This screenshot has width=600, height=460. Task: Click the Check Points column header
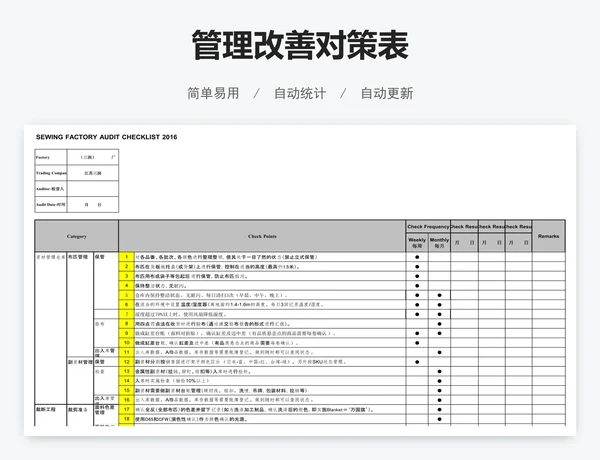pyautogui.click(x=262, y=236)
